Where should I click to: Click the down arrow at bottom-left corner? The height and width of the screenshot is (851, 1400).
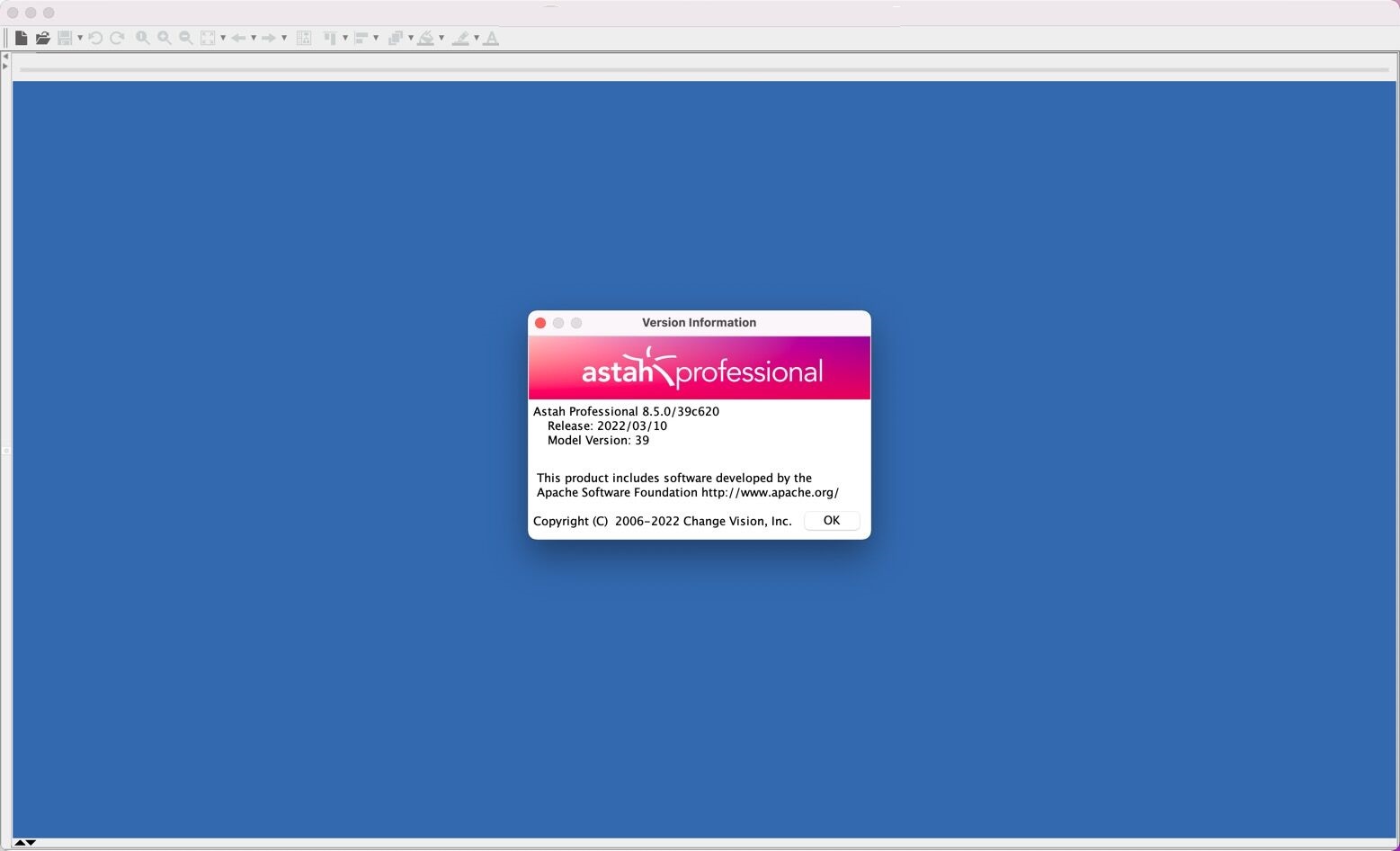coord(31,842)
